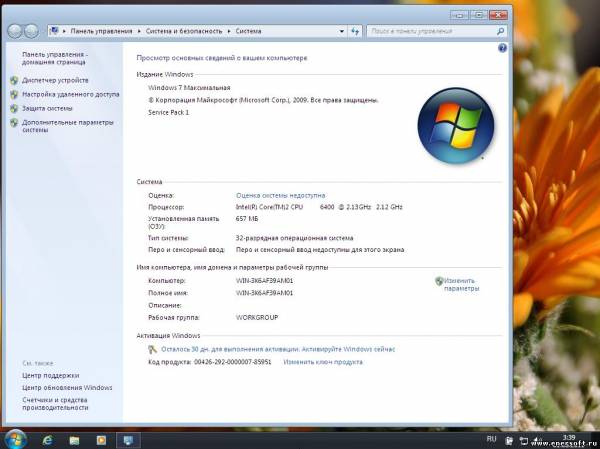Viewport: 600px width, 449px height.
Task: Expand the first breadcrumb arrow before Панель управления
Action: point(64,31)
